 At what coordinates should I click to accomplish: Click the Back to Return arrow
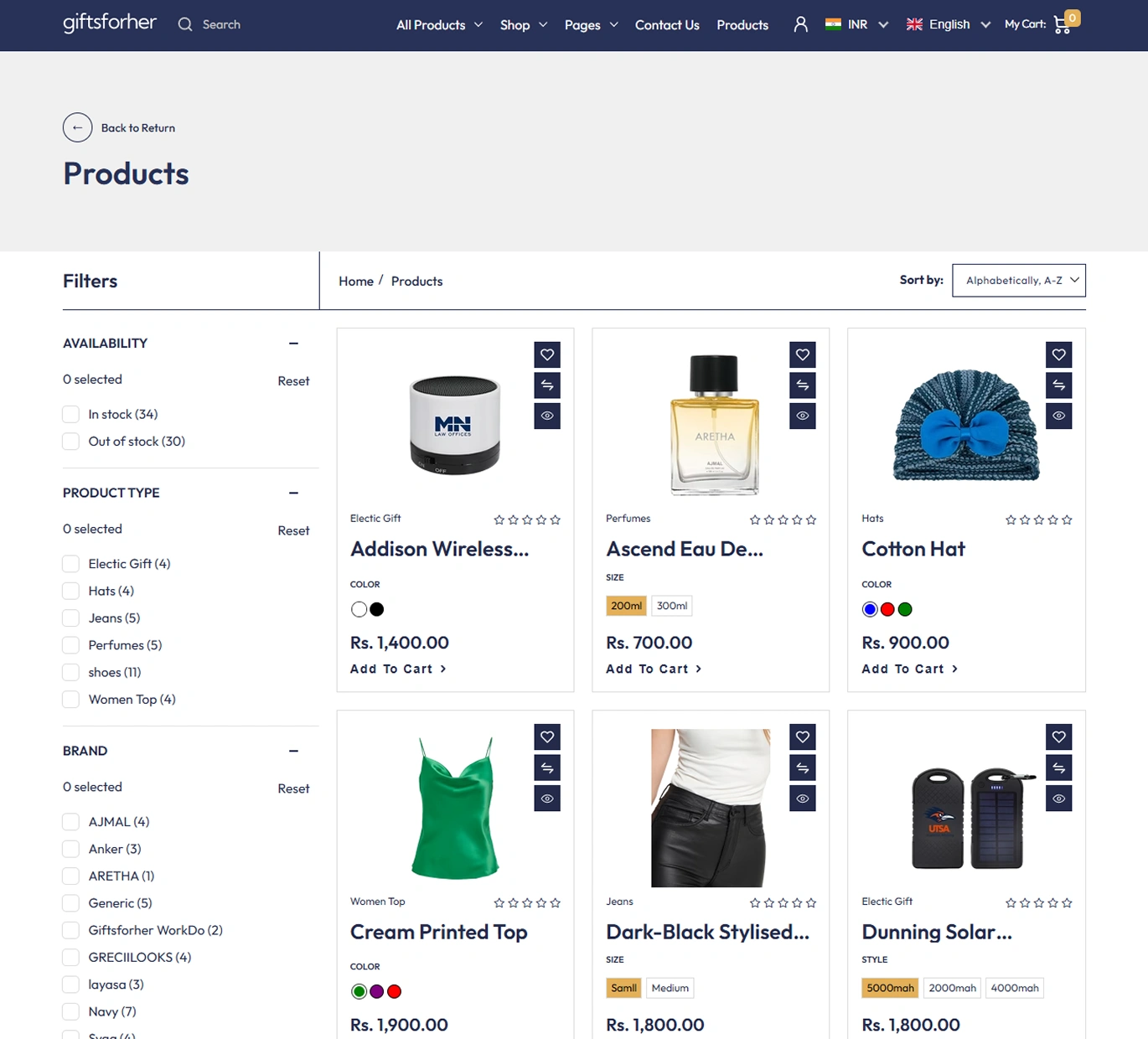tap(77, 127)
